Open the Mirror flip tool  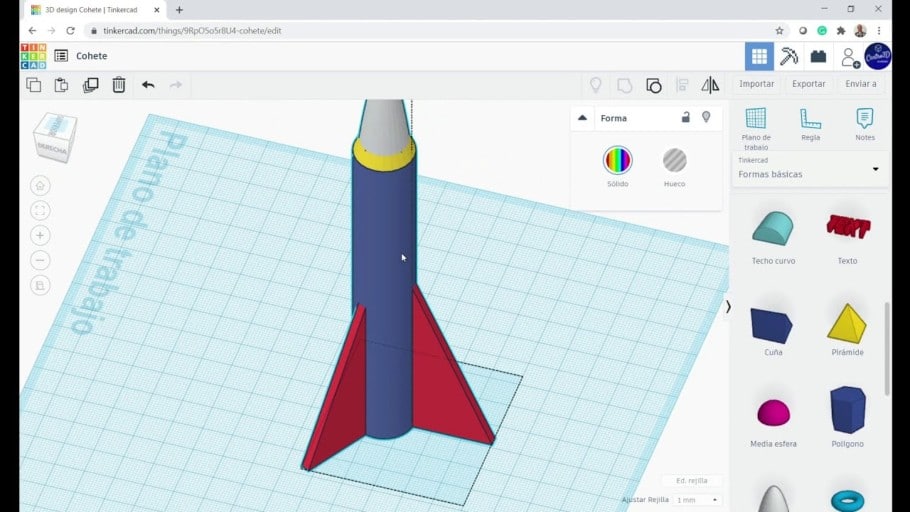click(710, 85)
